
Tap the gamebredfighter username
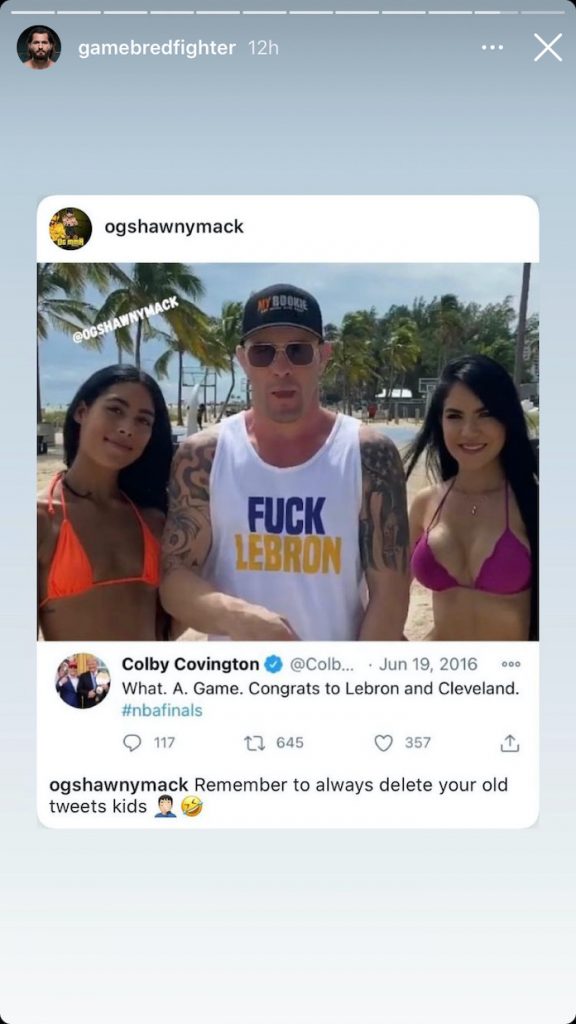pos(157,48)
